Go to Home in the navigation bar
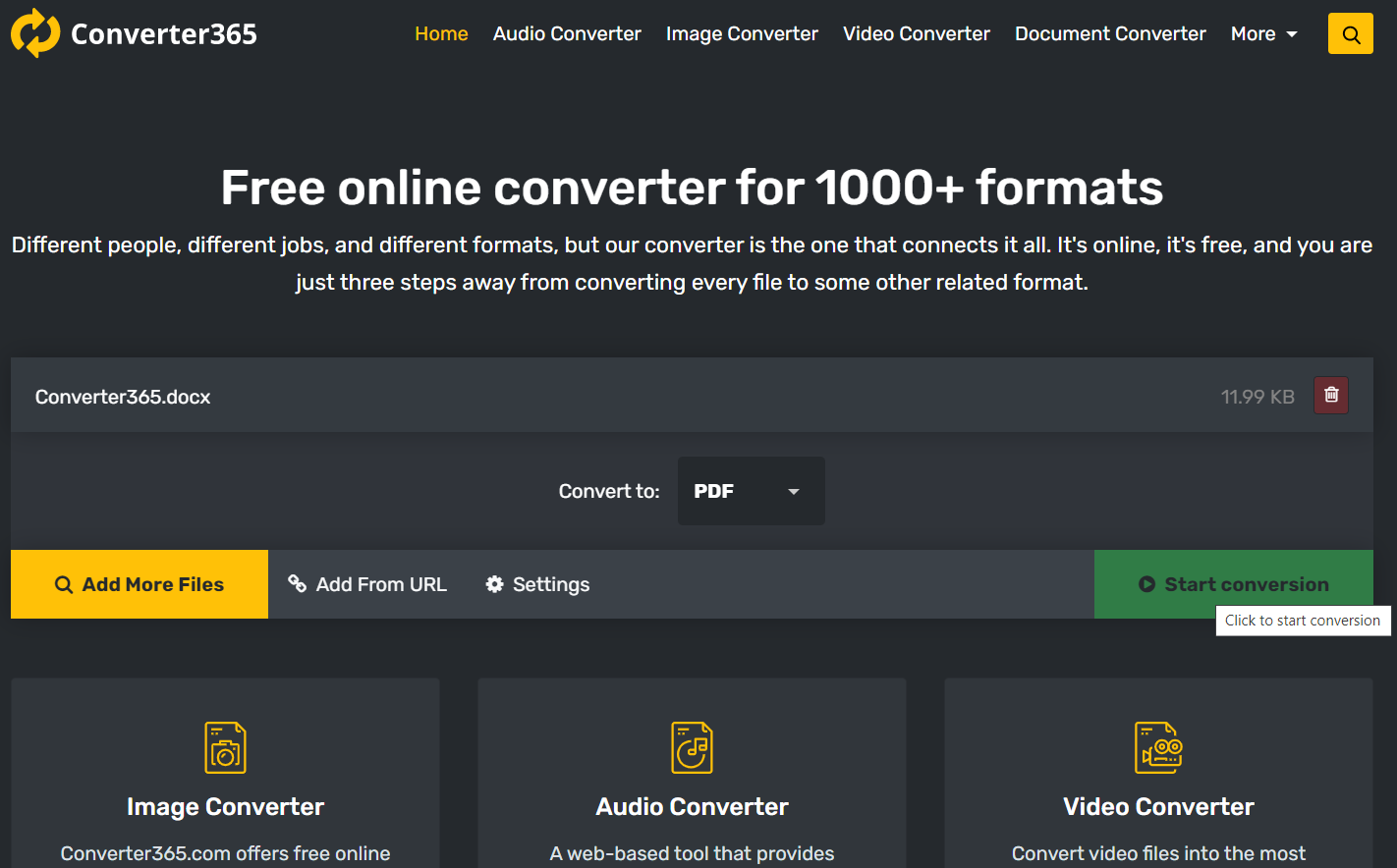This screenshot has height=868, width=1397. tap(441, 34)
